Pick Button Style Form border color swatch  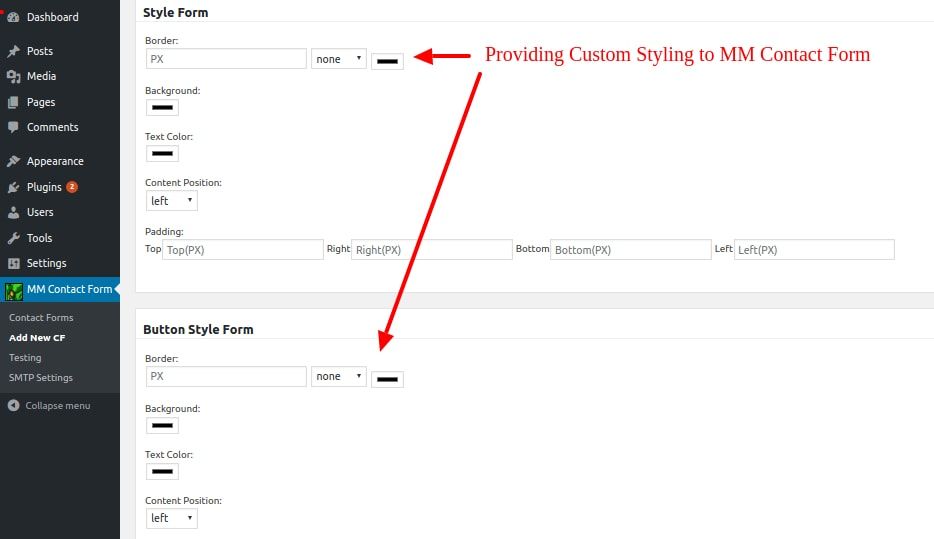[387, 379]
